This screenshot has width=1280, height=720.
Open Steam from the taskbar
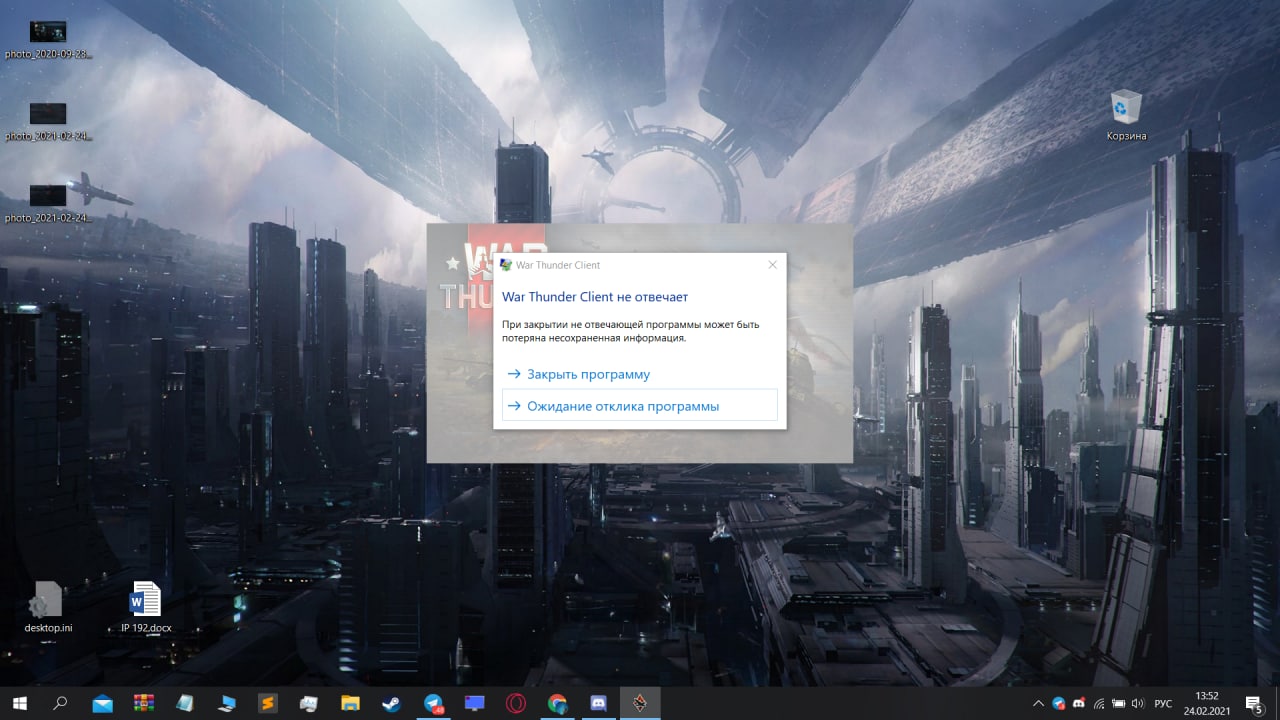(x=392, y=703)
